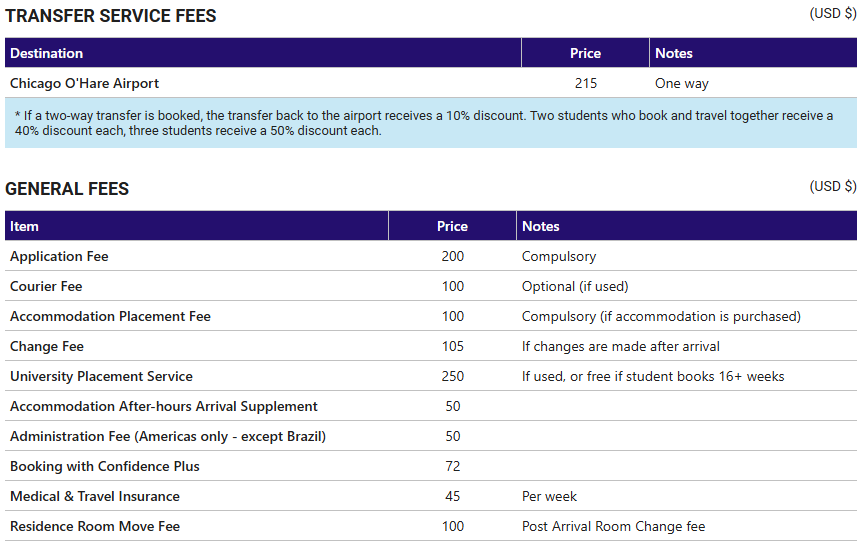Select the Residence Room Move Fee
860x548 pixels.
pos(95,527)
